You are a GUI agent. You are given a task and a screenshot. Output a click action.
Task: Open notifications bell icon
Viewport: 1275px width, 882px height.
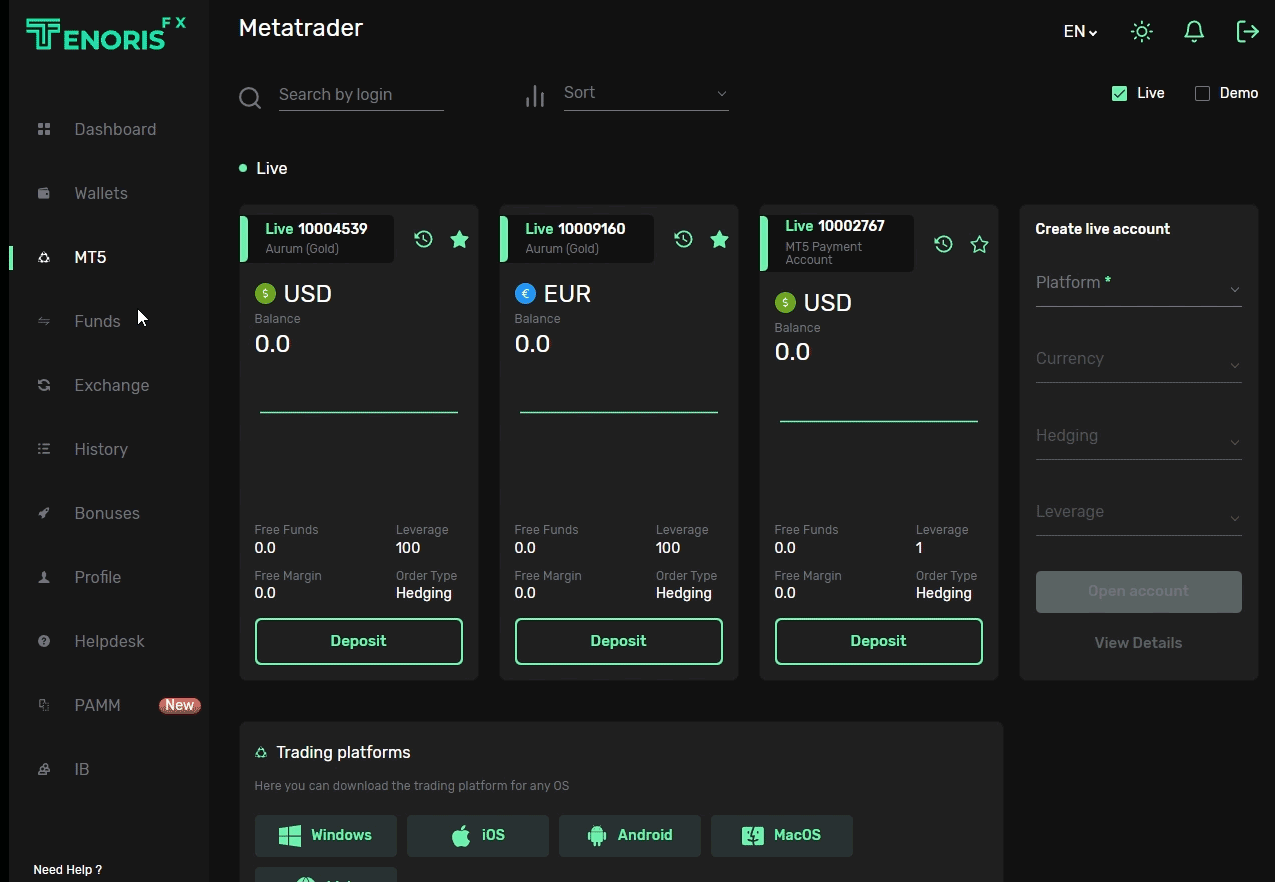tap(1193, 32)
